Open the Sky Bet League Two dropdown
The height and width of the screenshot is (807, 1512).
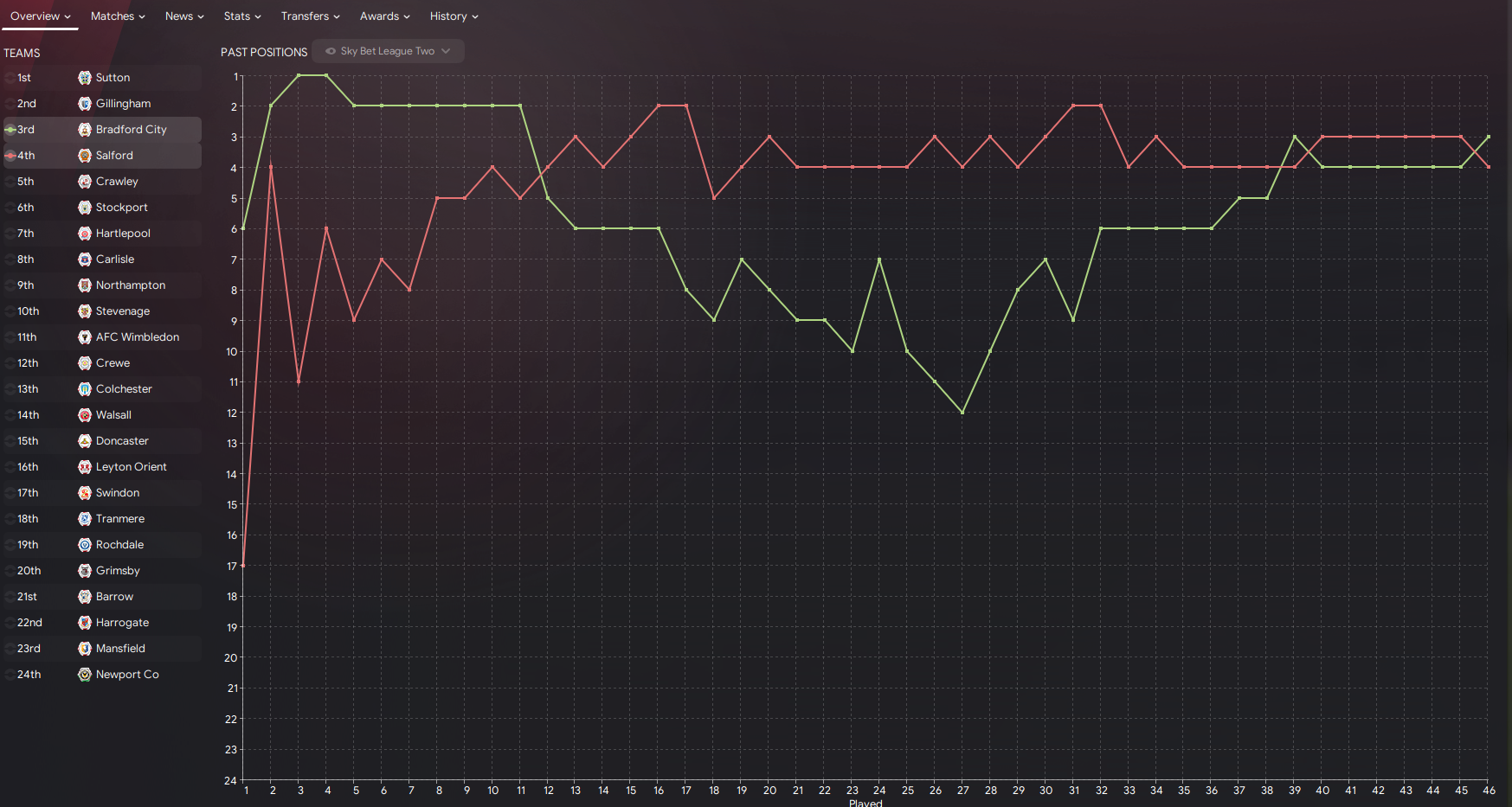[x=388, y=51]
